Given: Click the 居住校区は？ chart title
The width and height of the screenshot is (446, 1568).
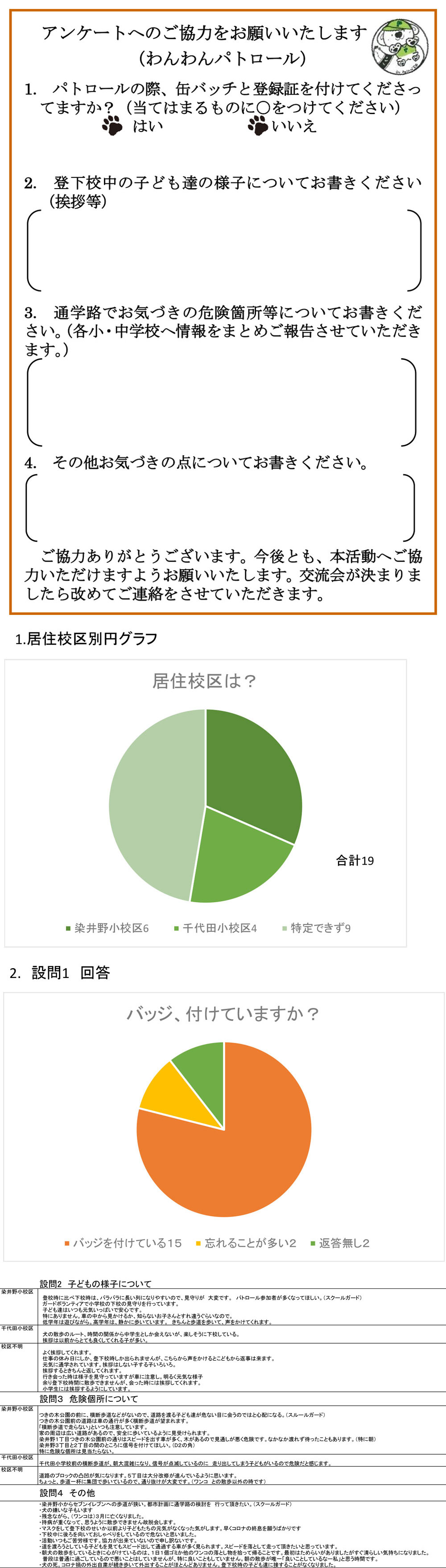Looking at the screenshot, I should coord(204,681).
